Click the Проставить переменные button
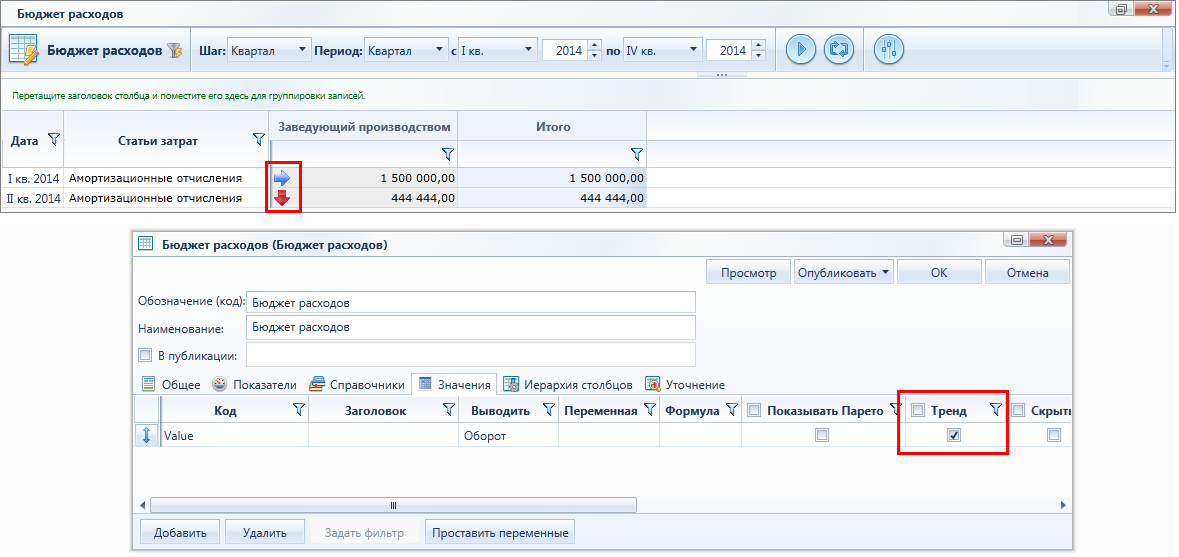The width and height of the screenshot is (1179, 557). (500, 532)
